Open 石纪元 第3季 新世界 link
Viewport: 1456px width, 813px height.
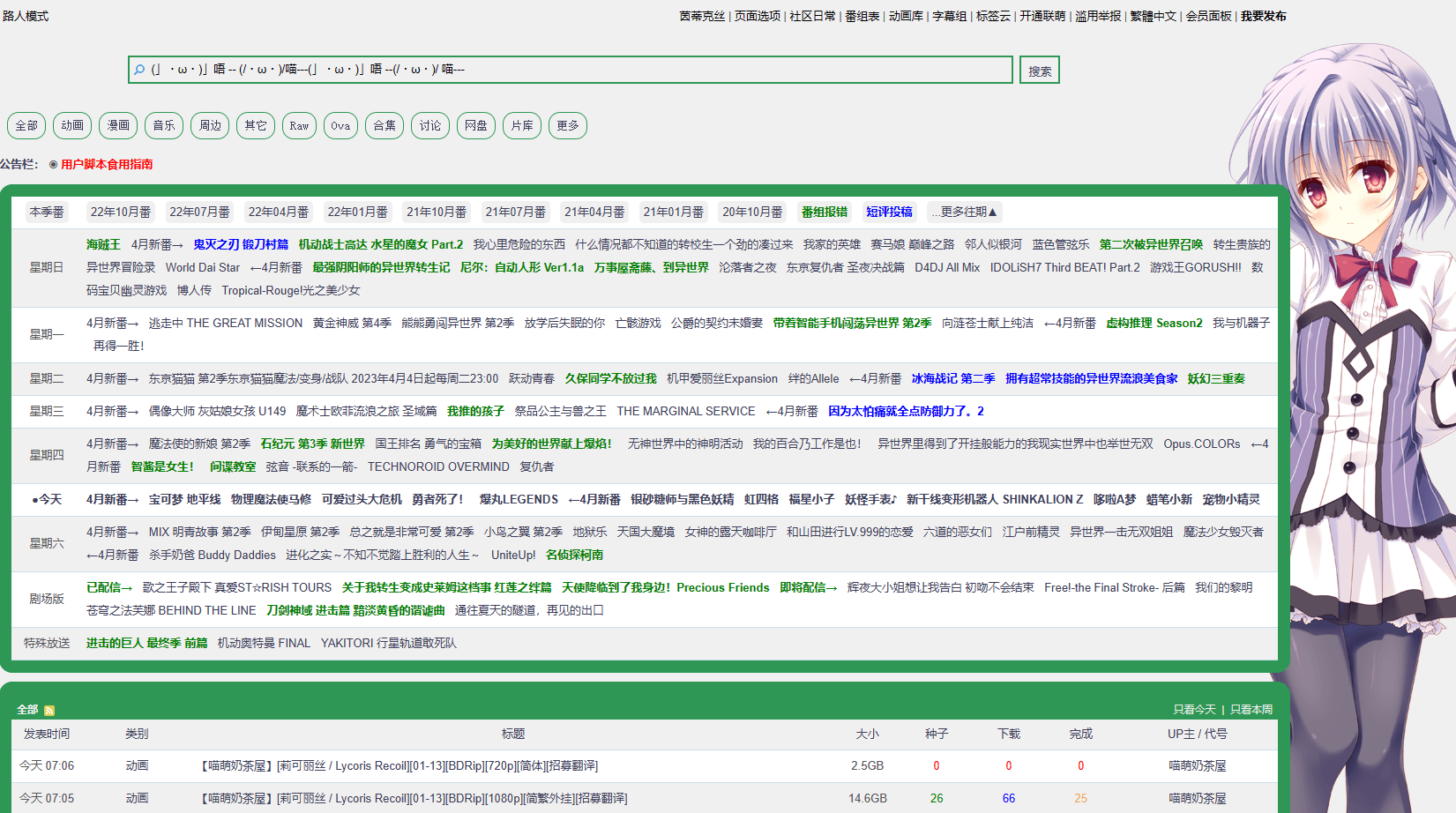312,444
